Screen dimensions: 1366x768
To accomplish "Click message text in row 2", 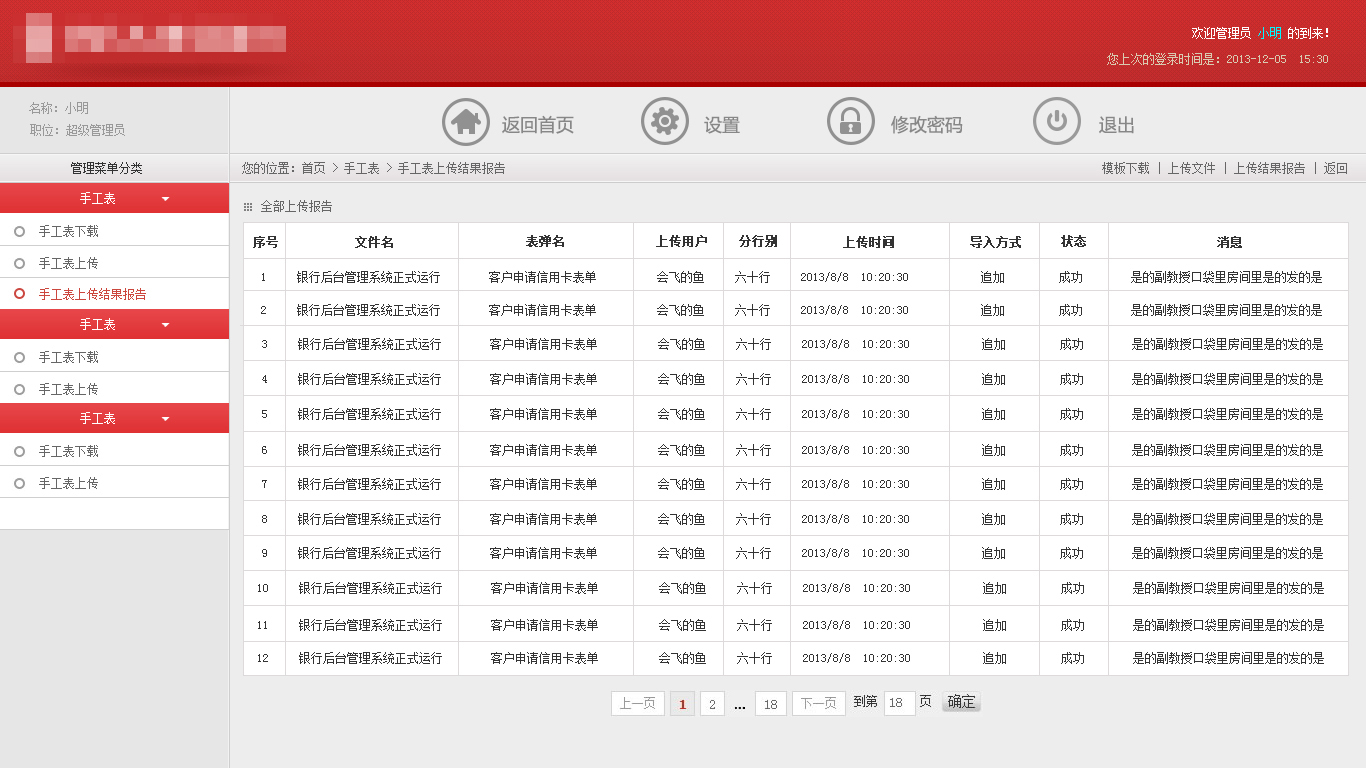I will 1226,310.
